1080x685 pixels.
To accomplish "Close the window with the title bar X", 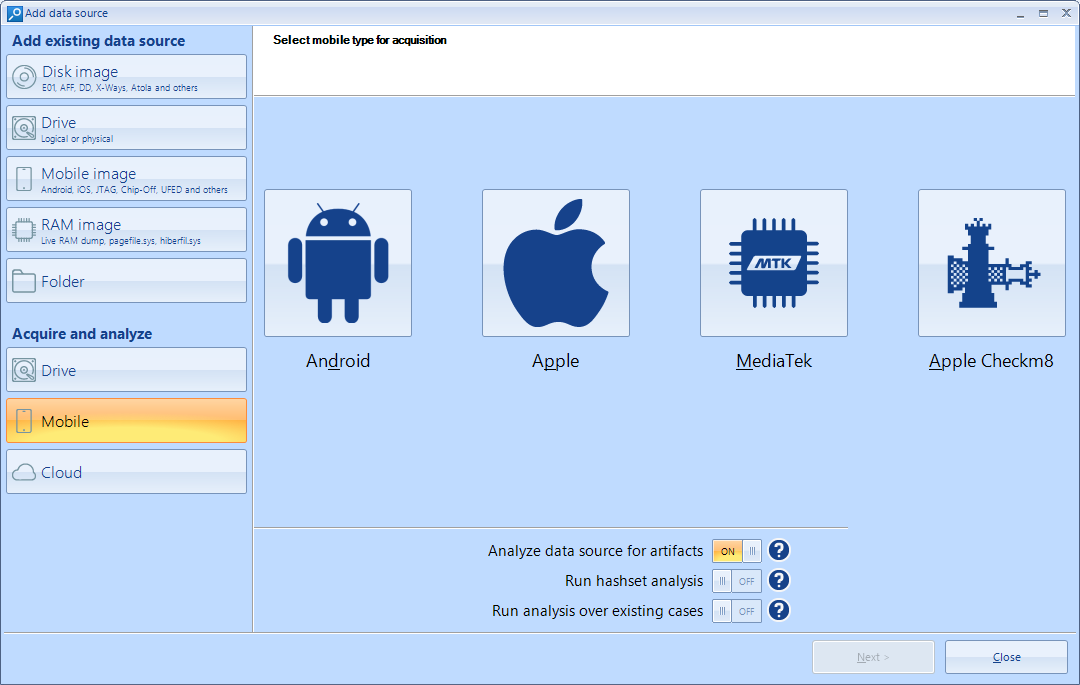I will 1066,13.
